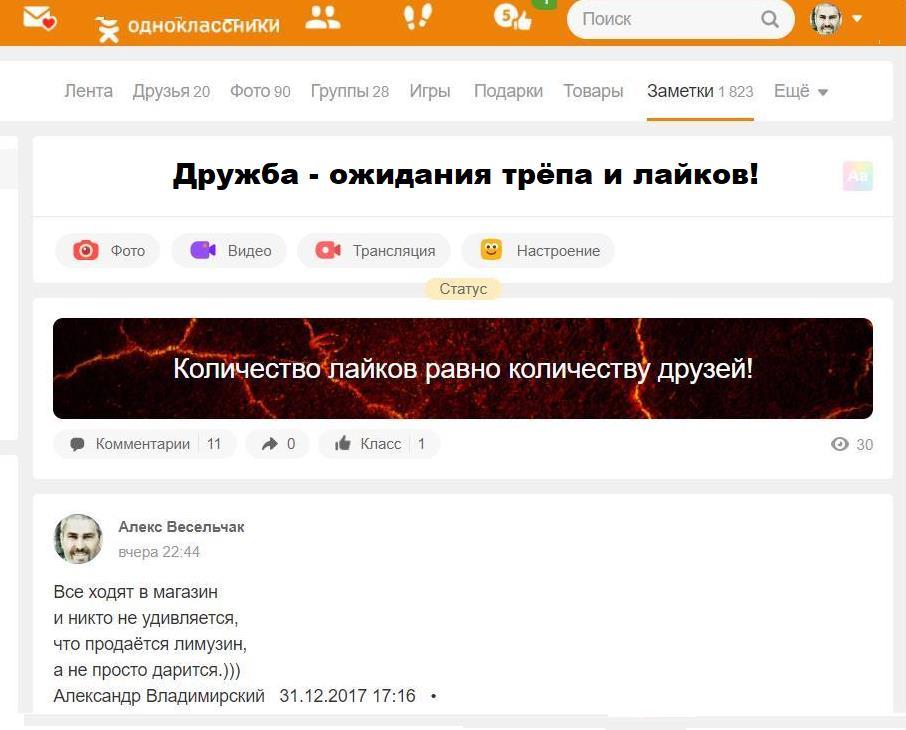This screenshot has height=730, width=906.
Task: Open friends icon in top bar
Action: click(x=322, y=17)
